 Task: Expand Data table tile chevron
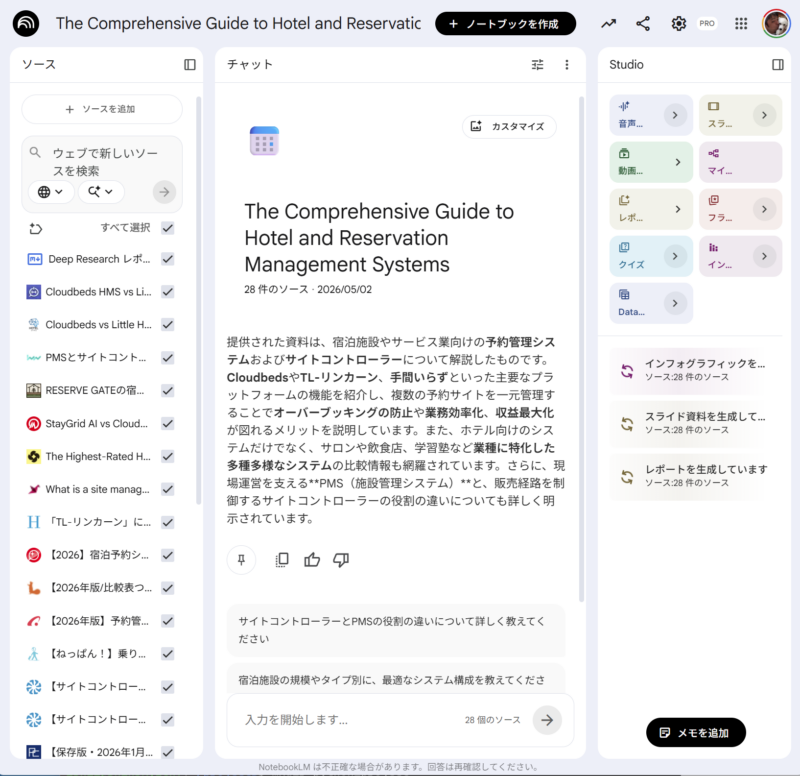674,303
